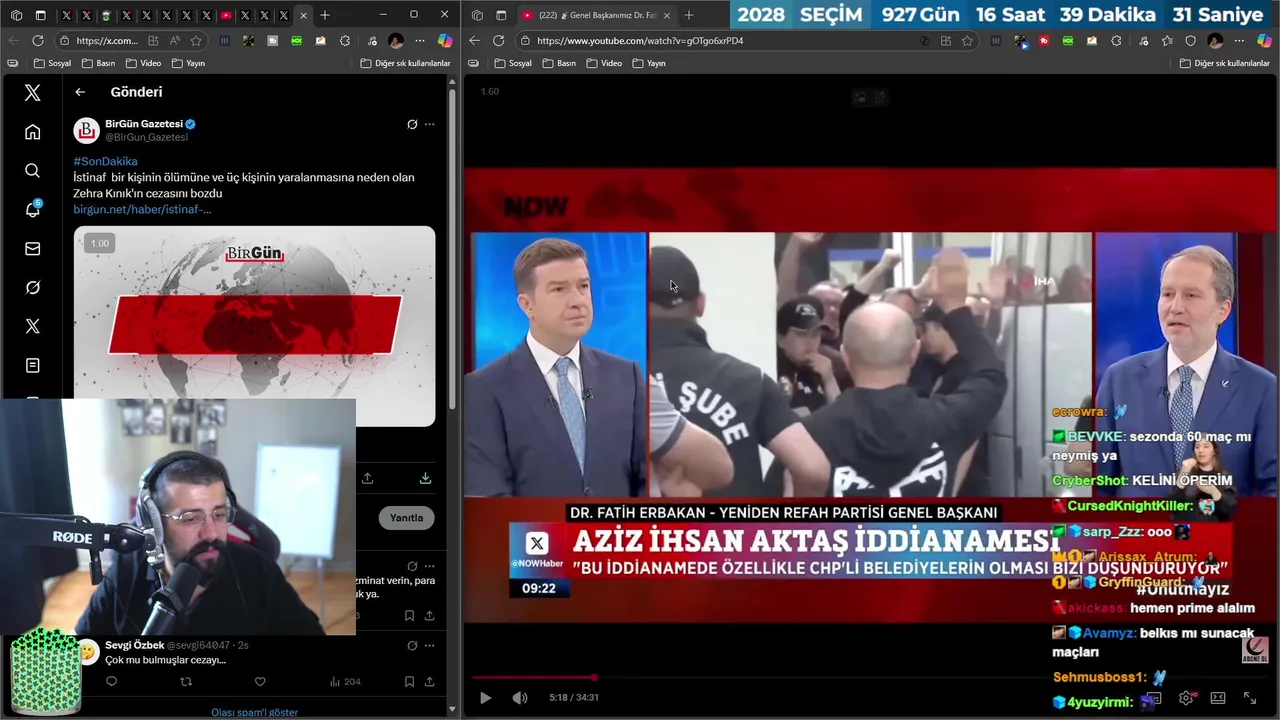Click the #SonDakika hashtag

105,161
